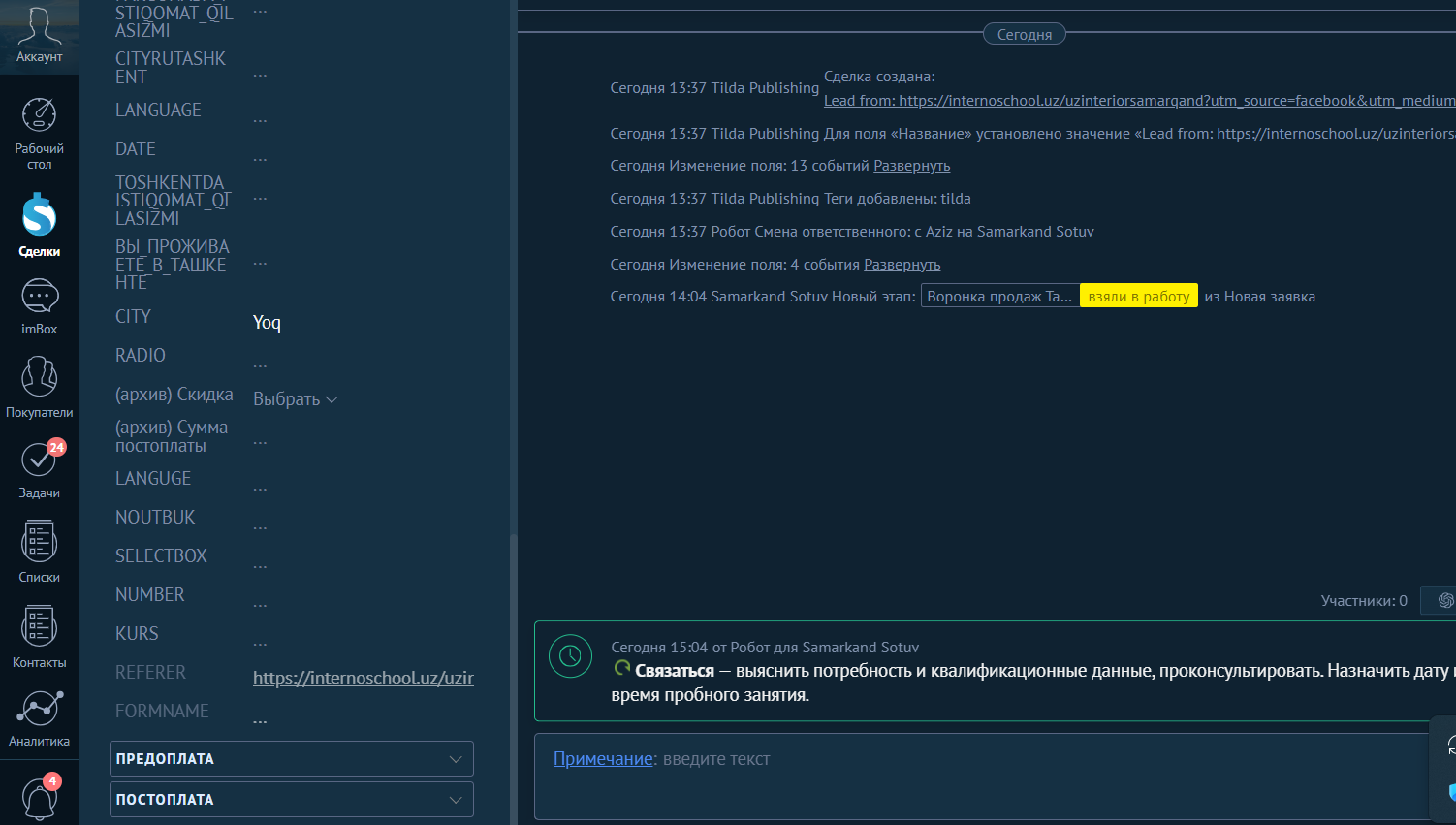
Task: Click the Воронка продаж pipeline pill
Action: pos(999,297)
